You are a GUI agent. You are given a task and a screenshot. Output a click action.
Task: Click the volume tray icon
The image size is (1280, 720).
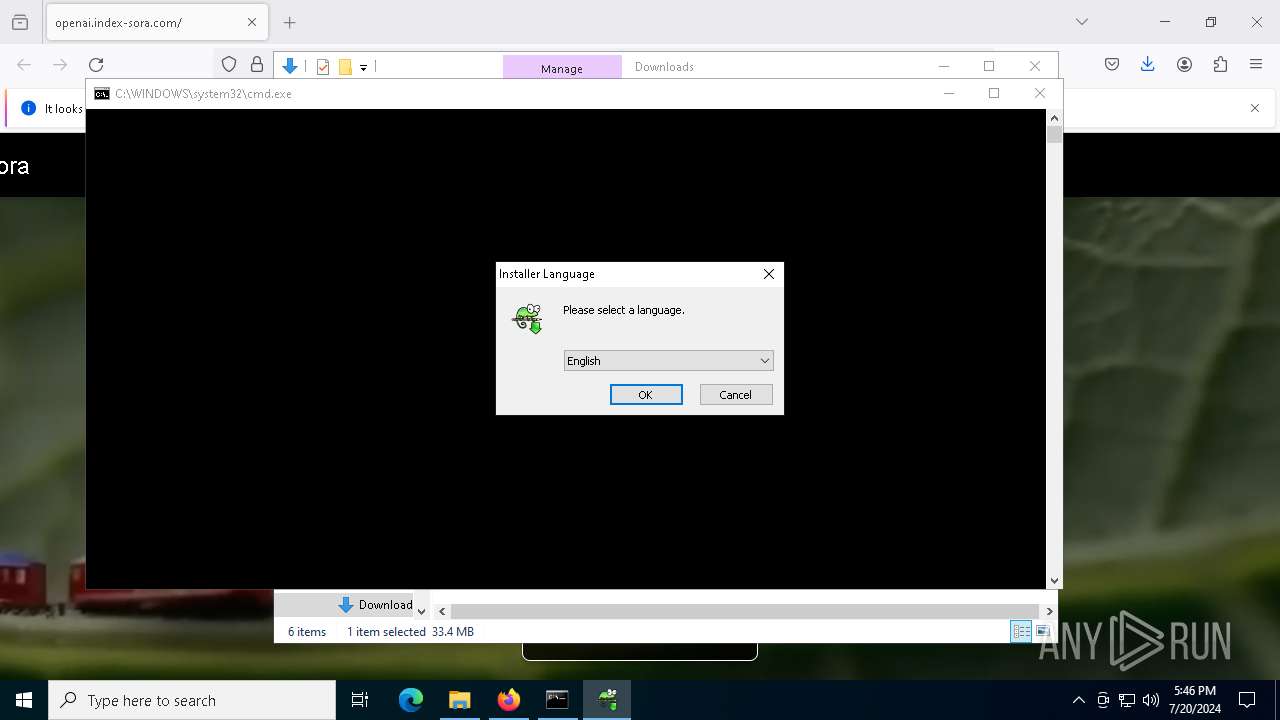click(1151, 700)
